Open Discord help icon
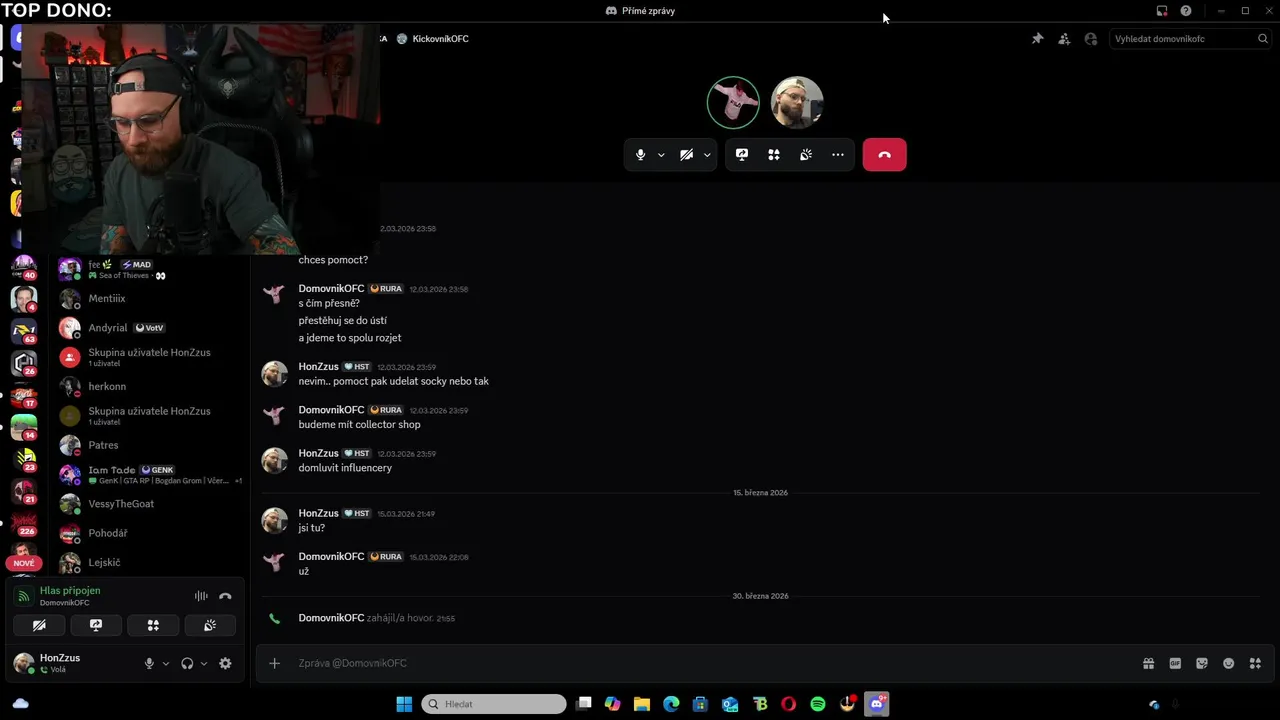 [x=1186, y=11]
